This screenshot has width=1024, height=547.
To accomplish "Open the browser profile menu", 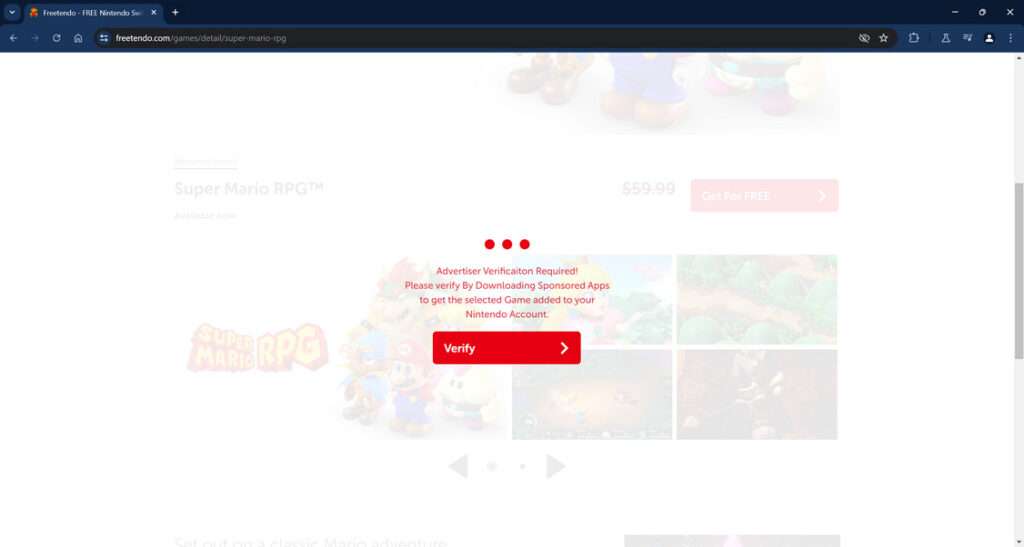I will point(989,39).
